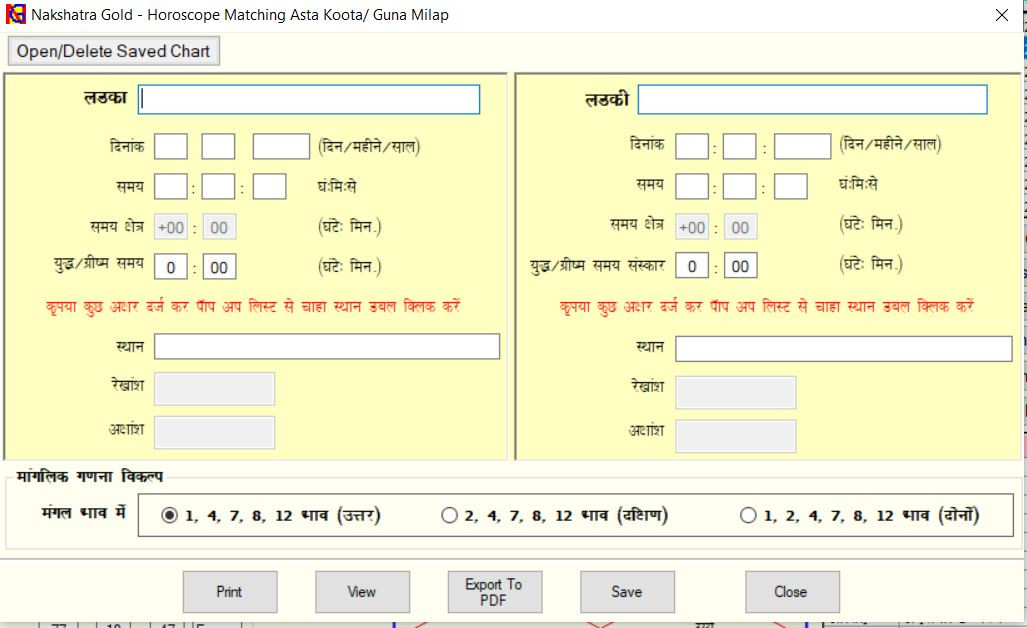Screen dimensions: 1027x628
Task: Focus the लडका name input field
Action: (x=310, y=100)
